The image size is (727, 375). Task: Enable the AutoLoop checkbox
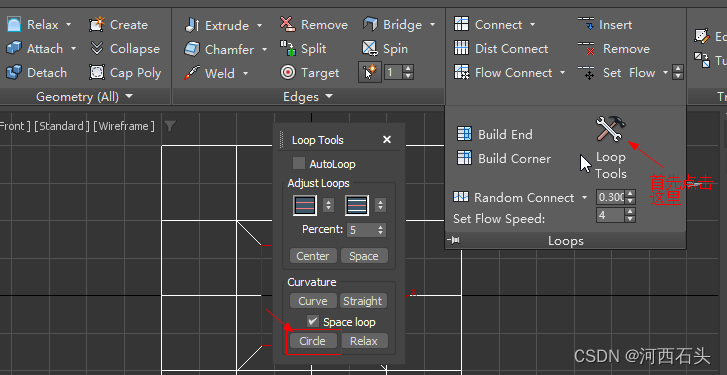point(299,164)
